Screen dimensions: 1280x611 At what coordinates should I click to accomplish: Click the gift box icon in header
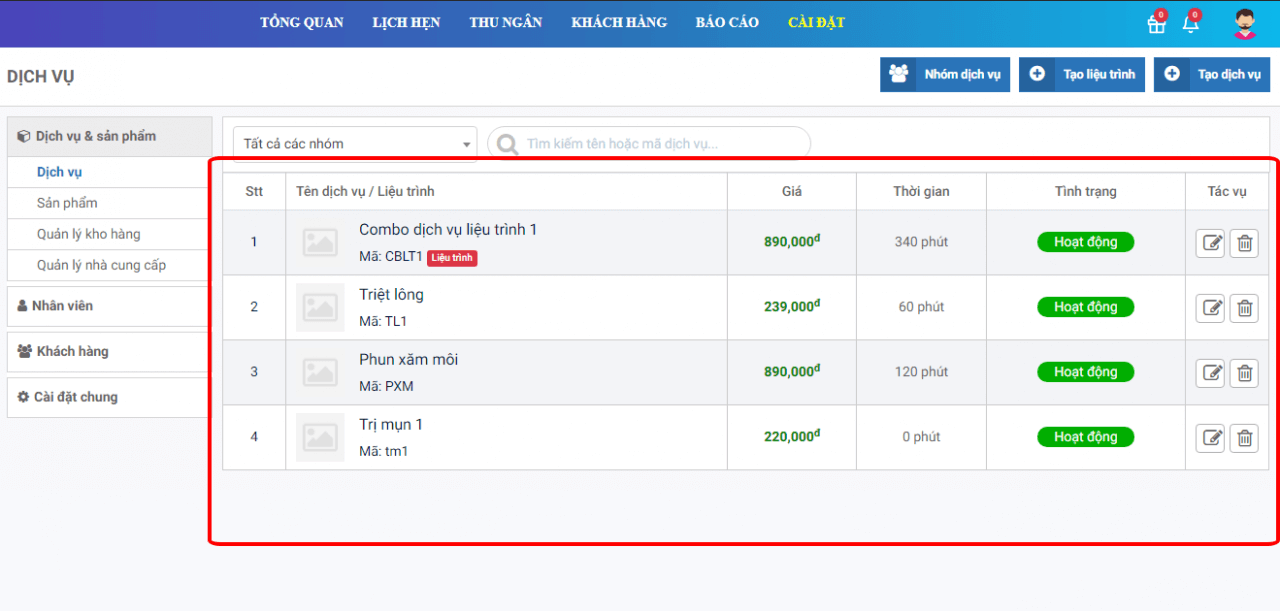coord(1156,25)
